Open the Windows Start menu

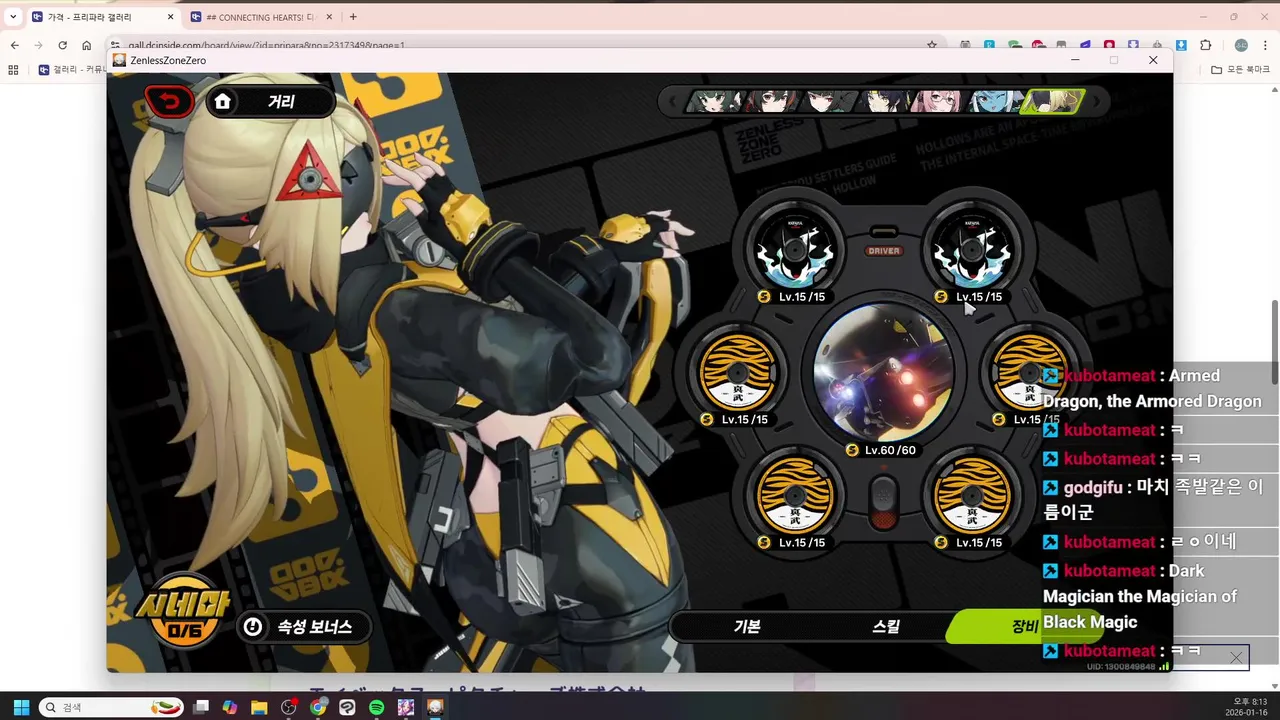(x=21, y=707)
